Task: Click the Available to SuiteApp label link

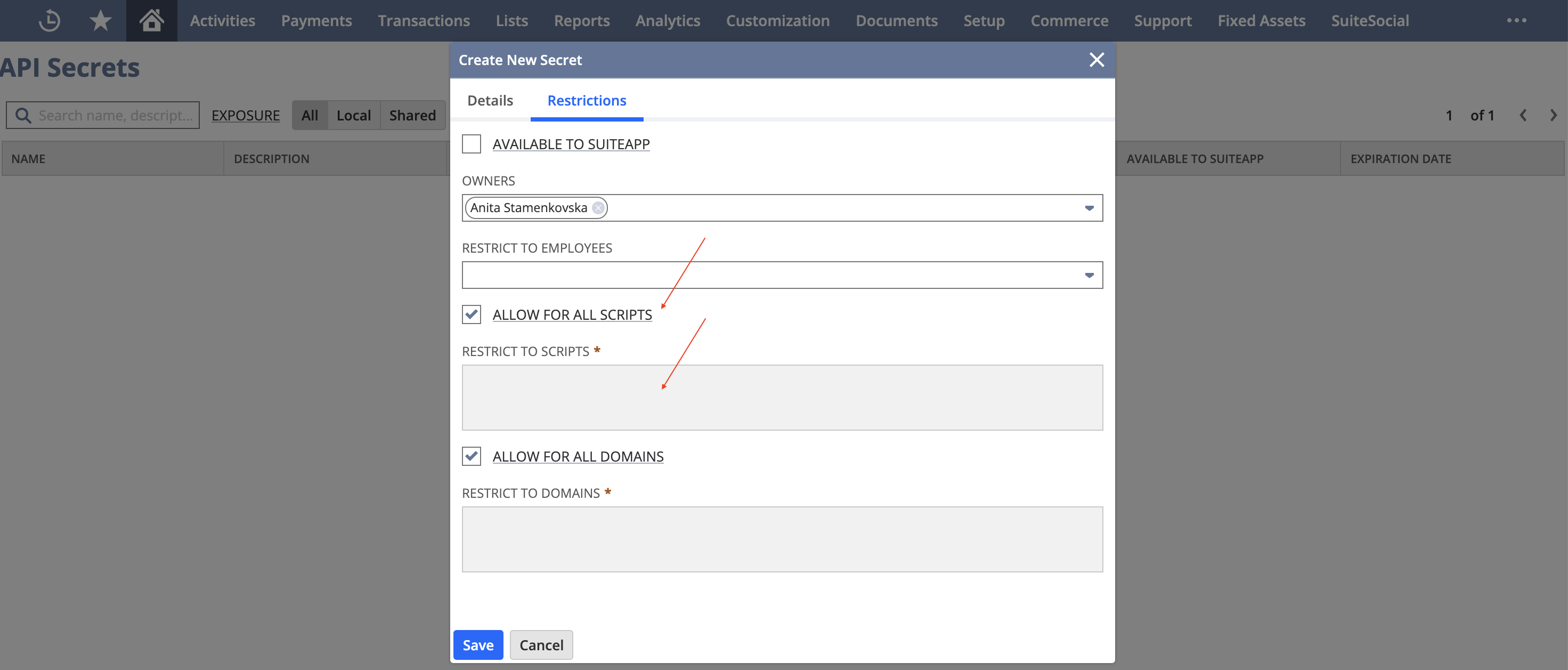Action: [x=571, y=144]
